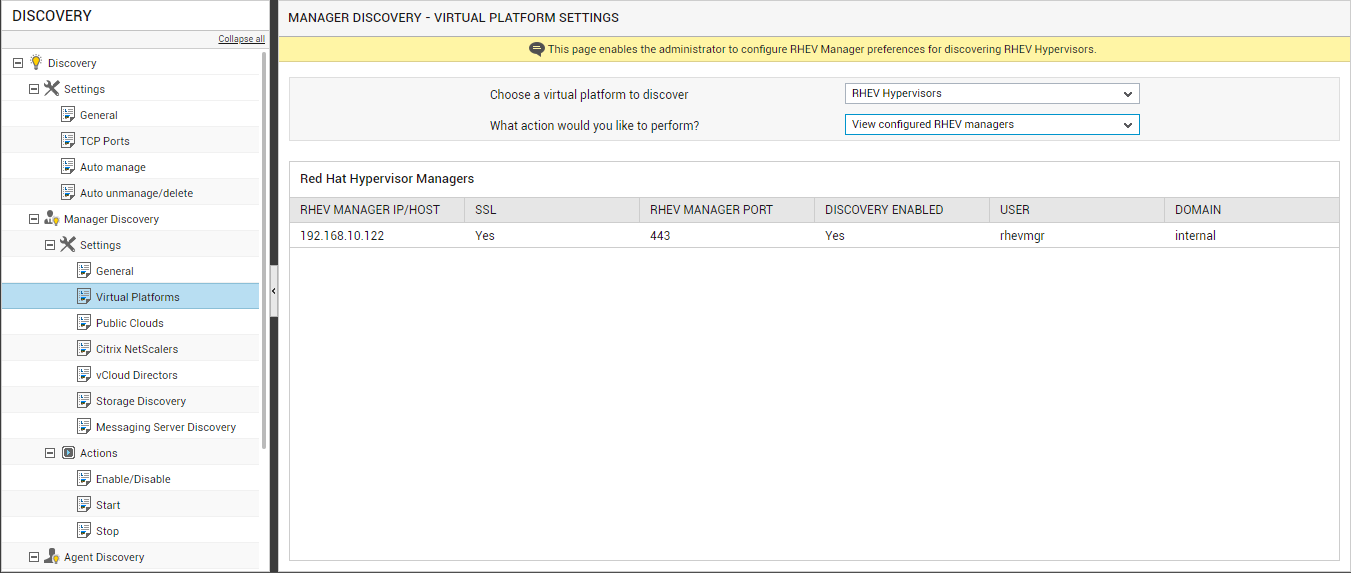Click the speech bubble info icon in banner
This screenshot has height=573, width=1351.
(x=536, y=49)
